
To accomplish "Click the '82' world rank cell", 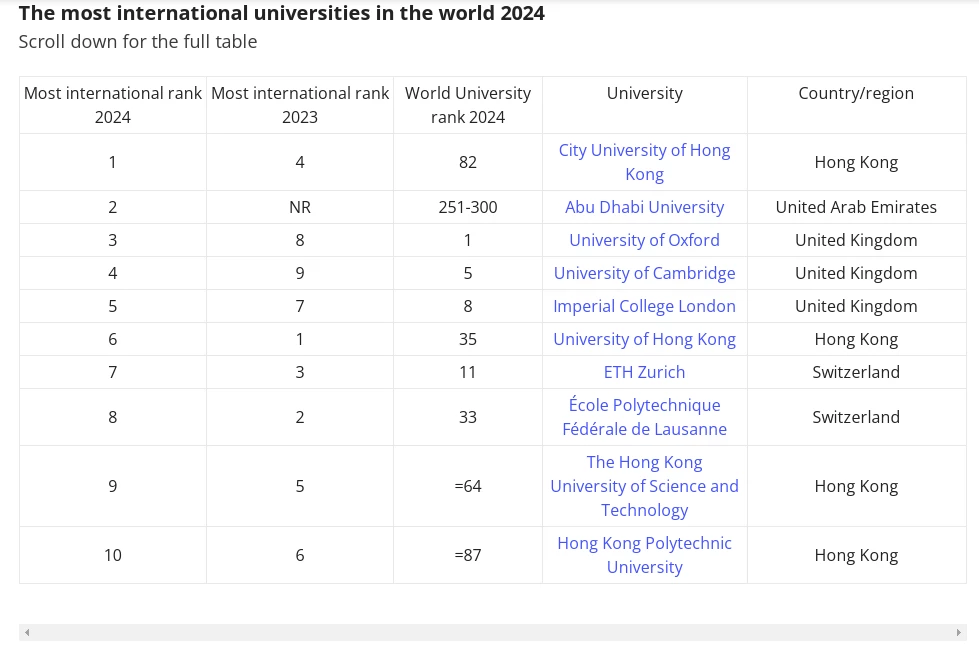I will click(x=468, y=162).
